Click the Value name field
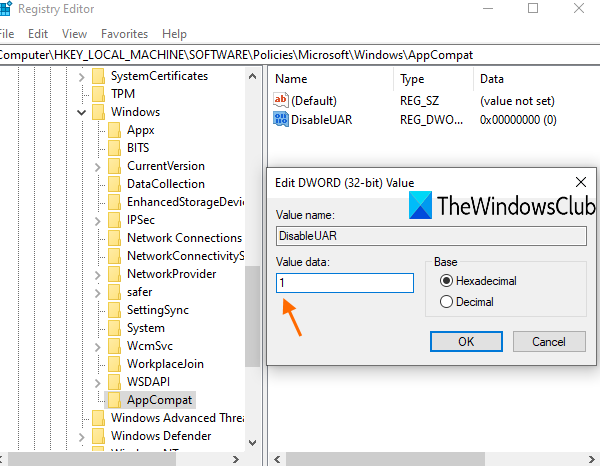Image resolution: width=600 pixels, height=466 pixels. click(x=431, y=236)
